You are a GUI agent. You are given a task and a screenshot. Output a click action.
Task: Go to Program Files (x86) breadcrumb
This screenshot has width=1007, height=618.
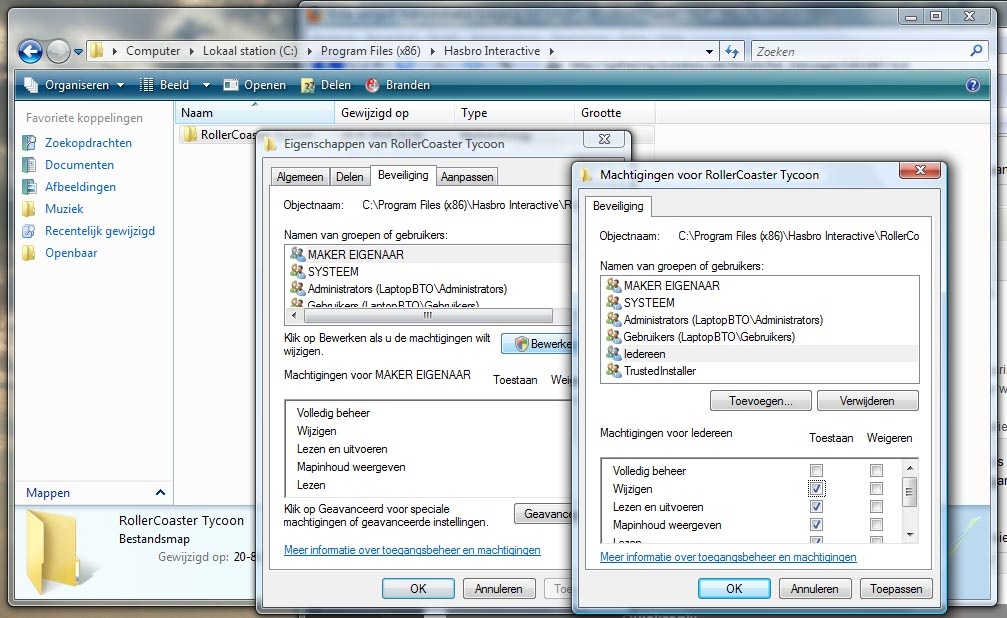pyautogui.click(x=371, y=51)
